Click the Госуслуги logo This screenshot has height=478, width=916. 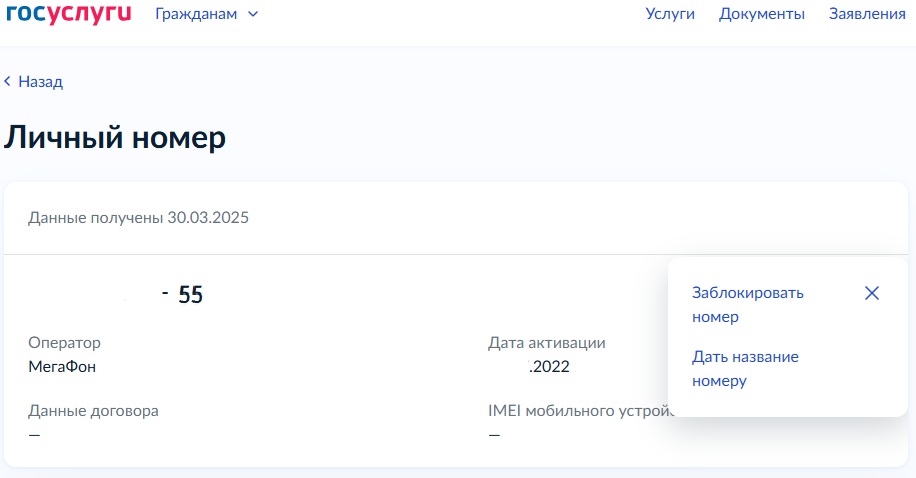67,13
